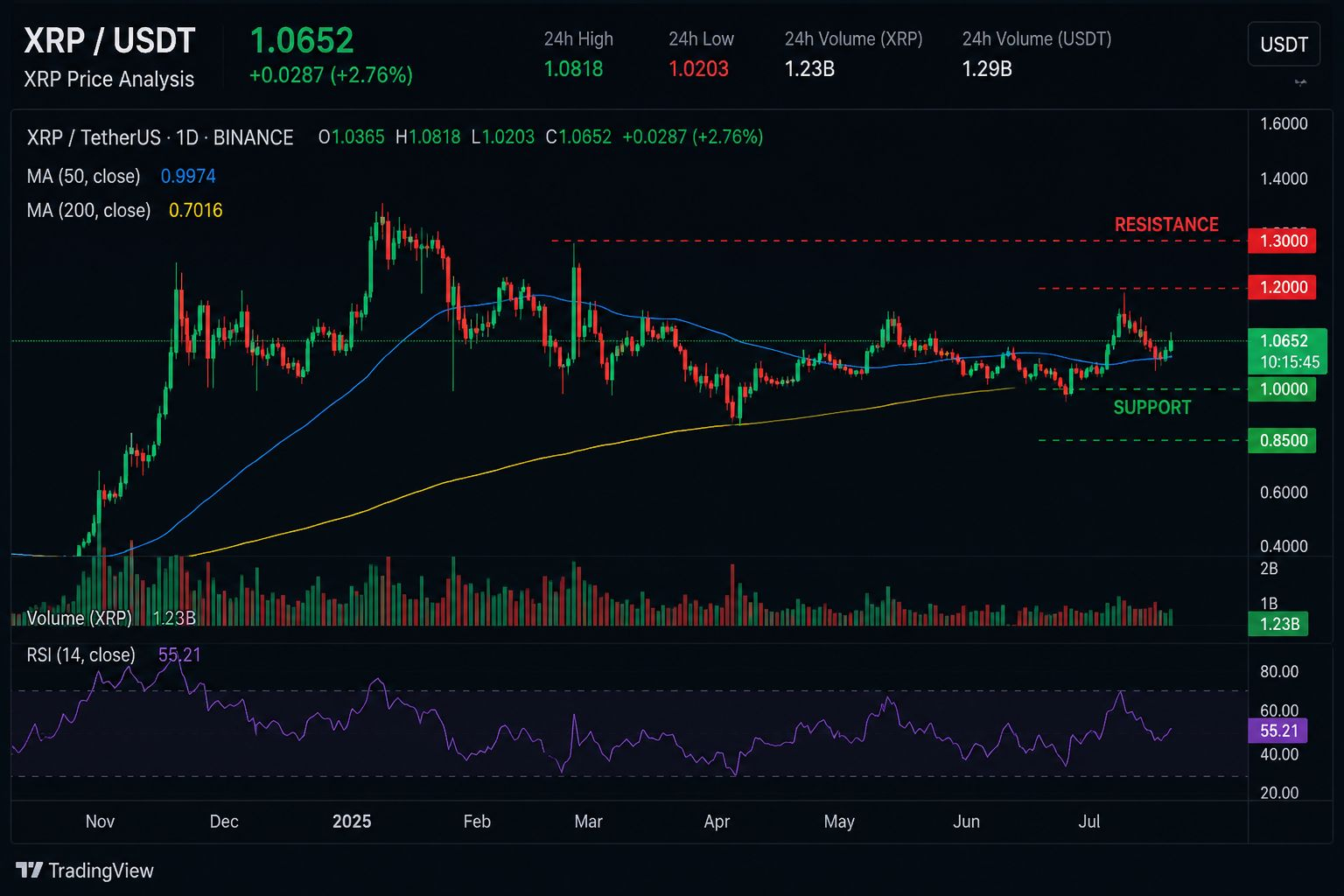Click the XRP Price Analysis subtitle
This screenshot has height=896, width=1344.
pyautogui.click(x=109, y=79)
